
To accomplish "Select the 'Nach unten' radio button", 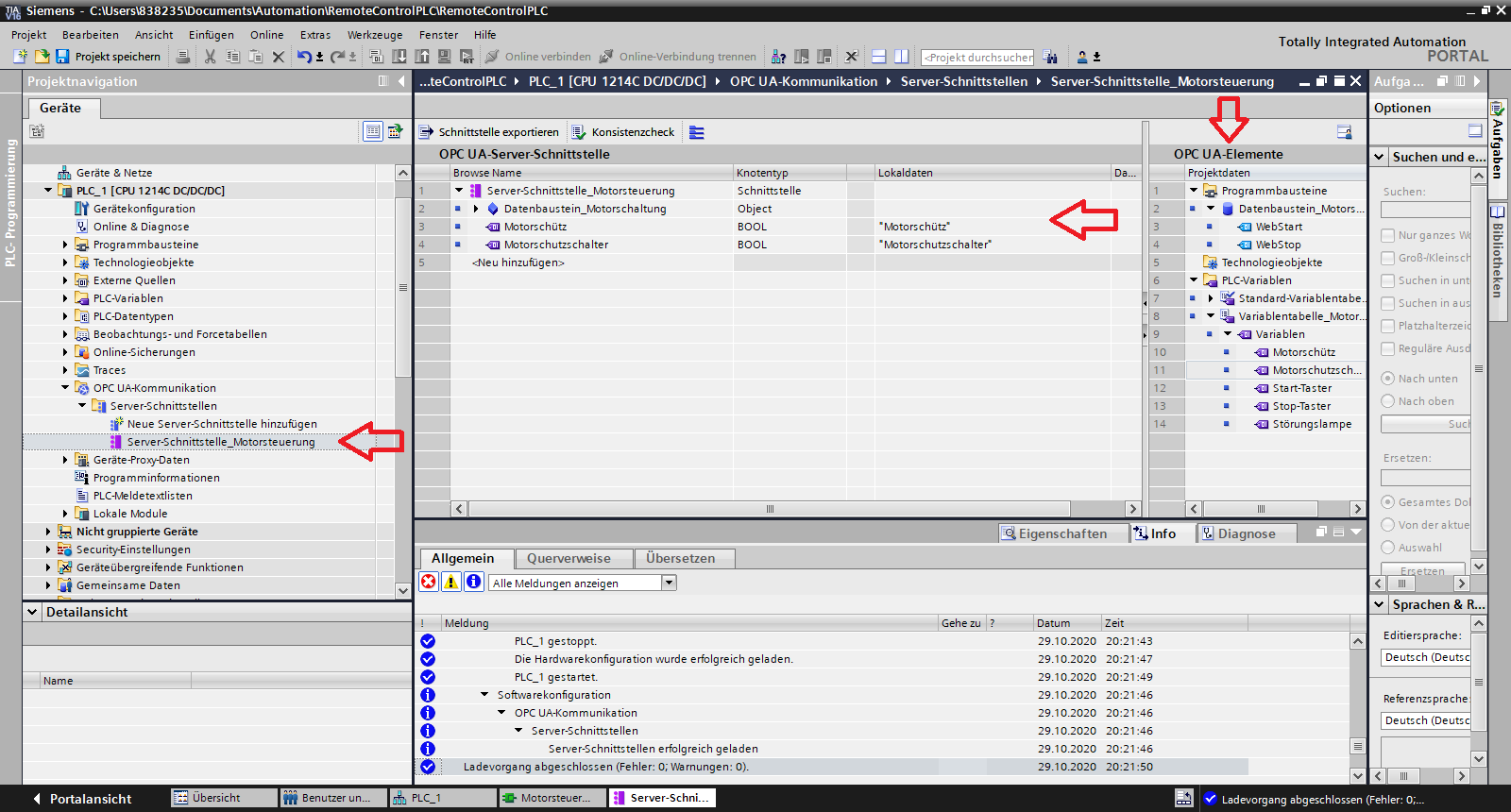I will click(x=1387, y=379).
